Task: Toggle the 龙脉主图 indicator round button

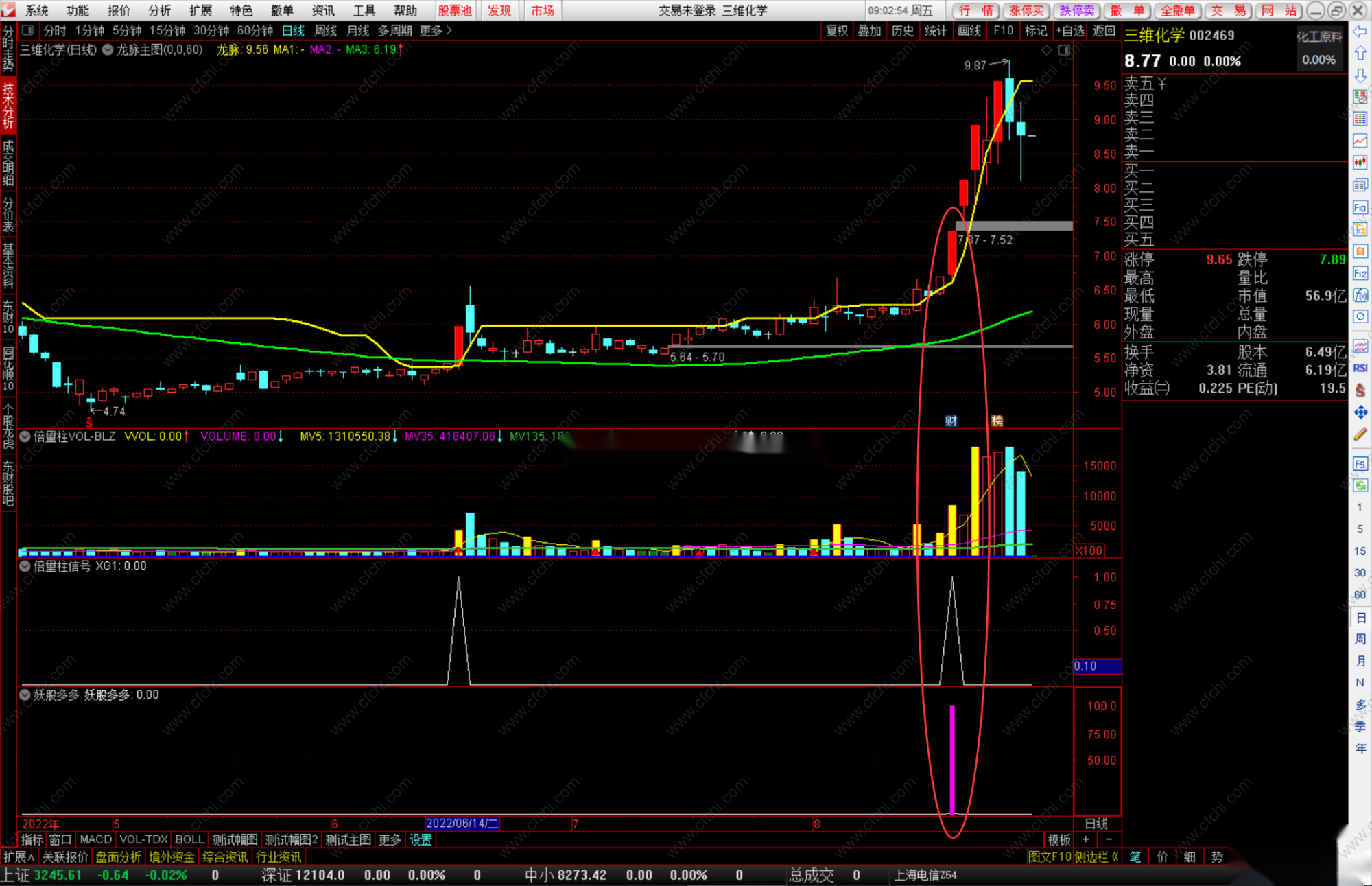Action: [x=108, y=49]
